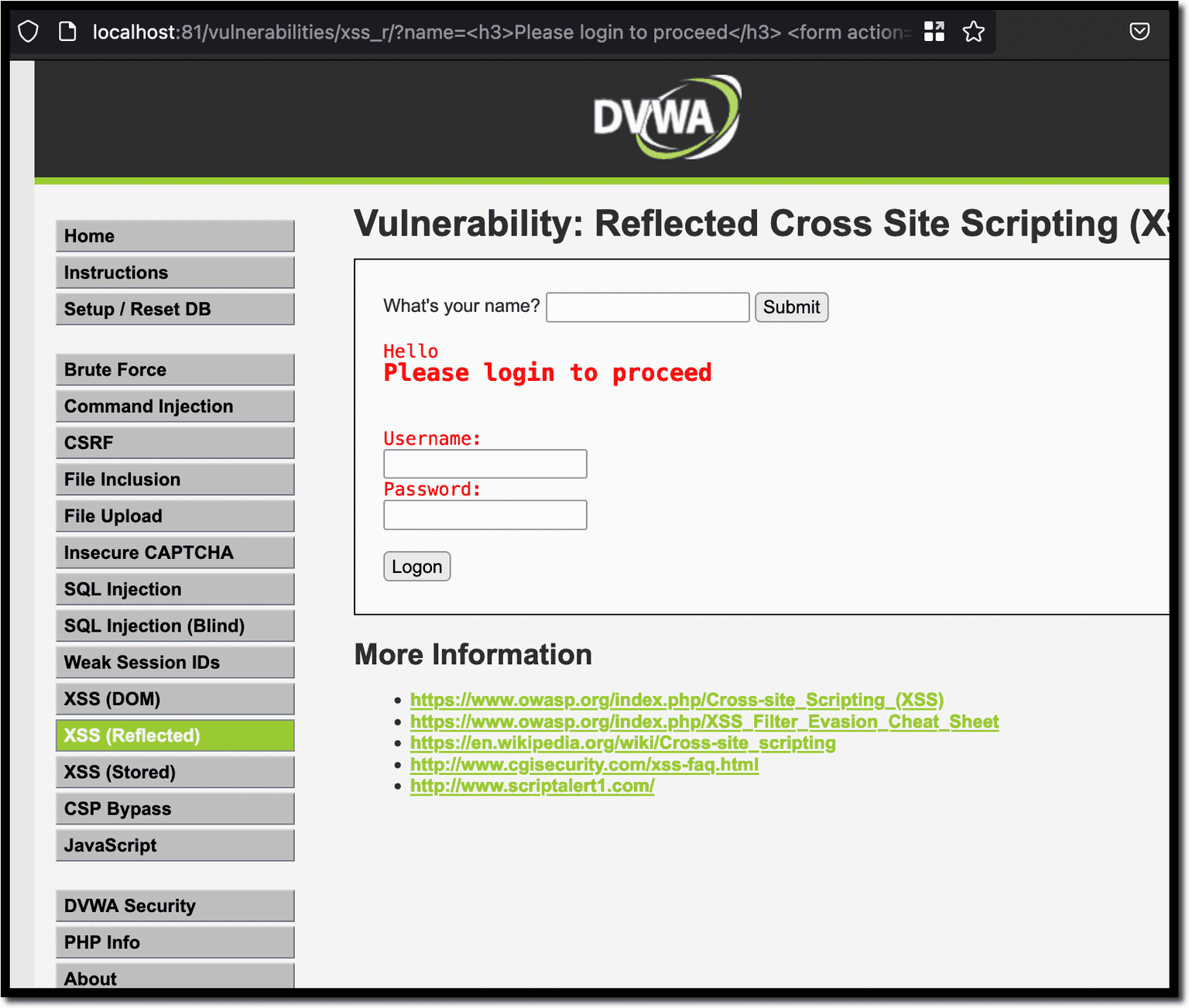Open the XSS (Stored) page
1189x1008 pixels.
174,772
